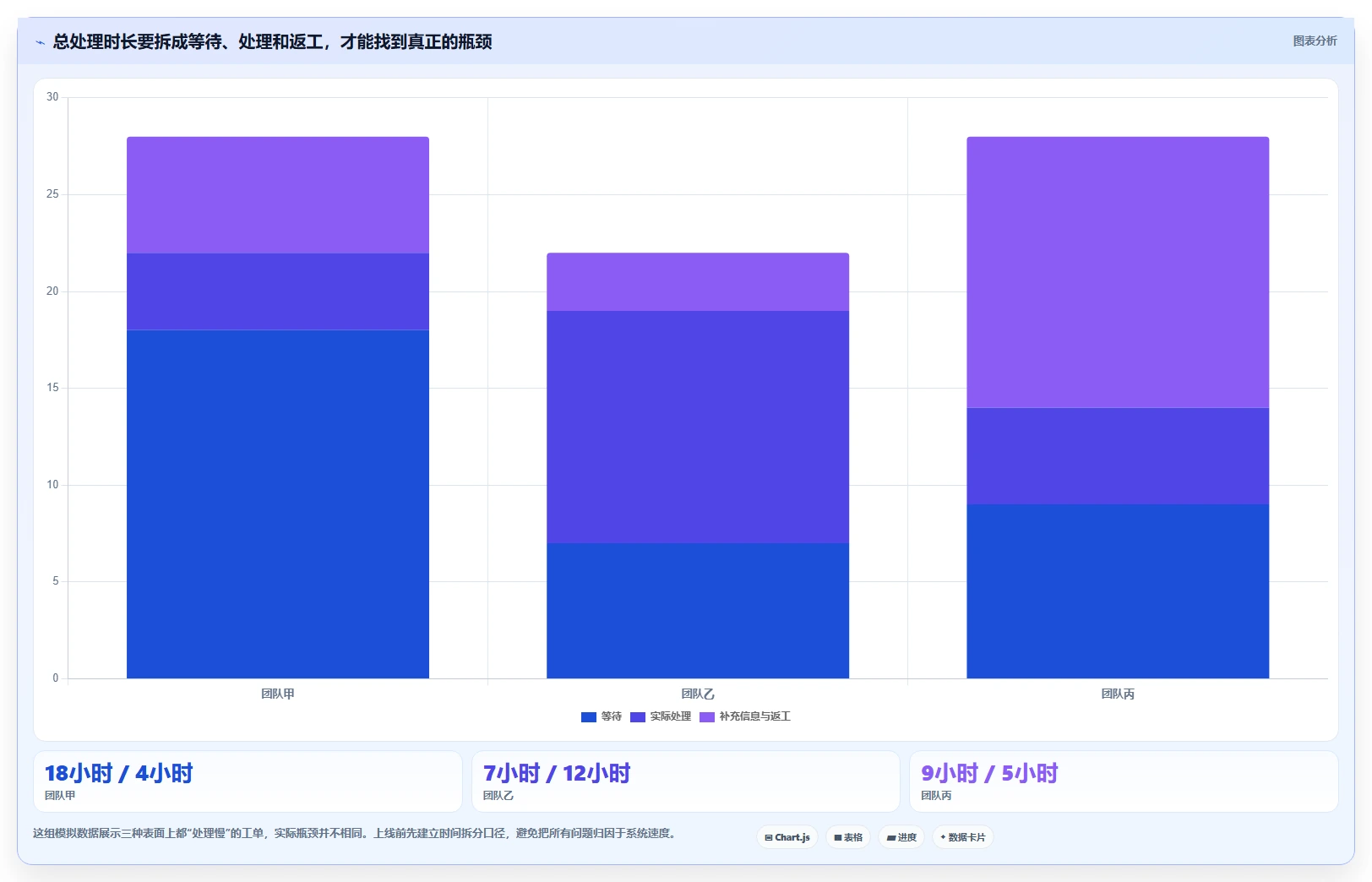The height and width of the screenshot is (882, 1372).
Task: Click the 团队甲 x-axis label
Action: (x=278, y=694)
